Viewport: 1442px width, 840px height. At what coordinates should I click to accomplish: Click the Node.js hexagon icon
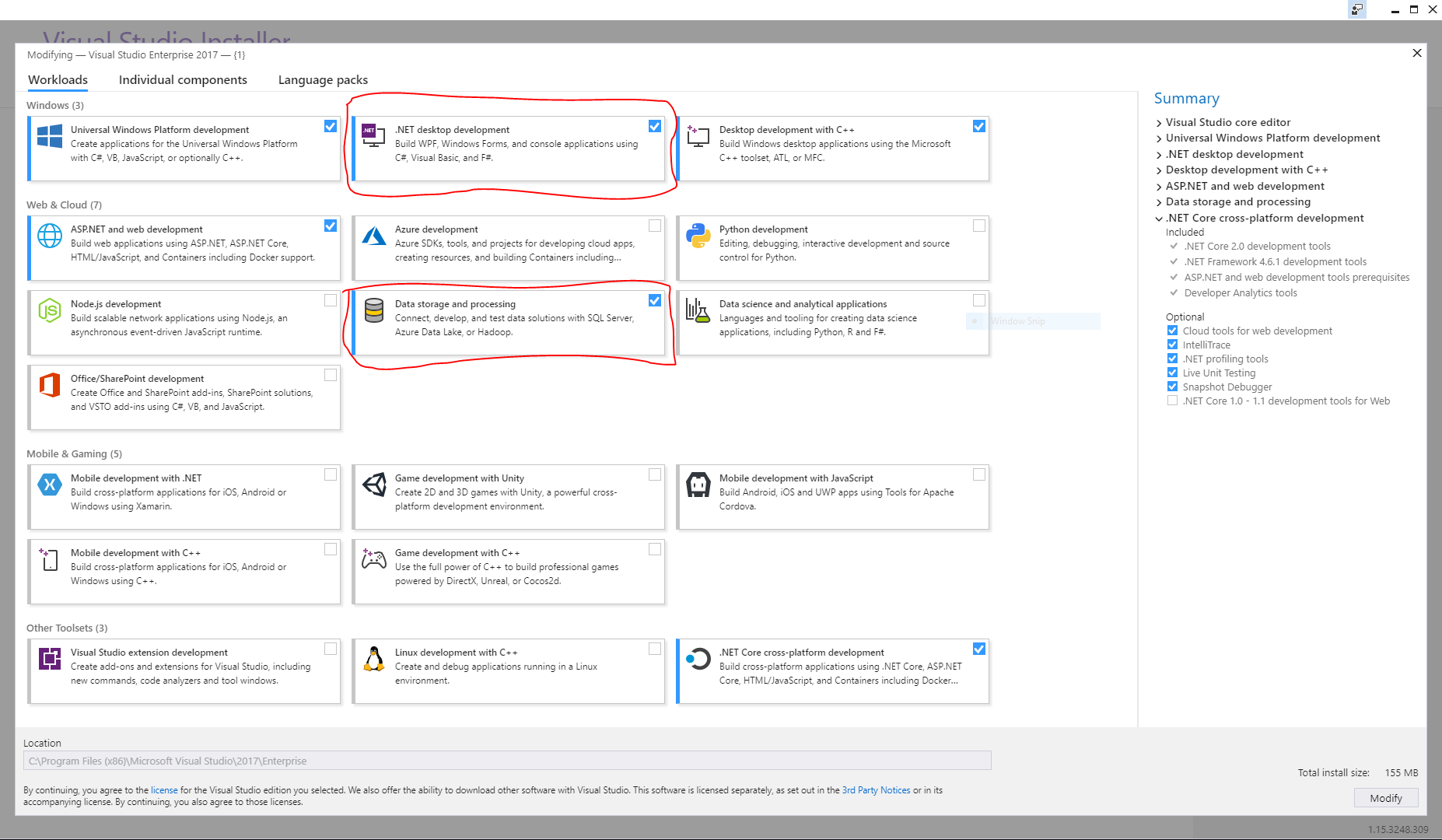(x=50, y=310)
